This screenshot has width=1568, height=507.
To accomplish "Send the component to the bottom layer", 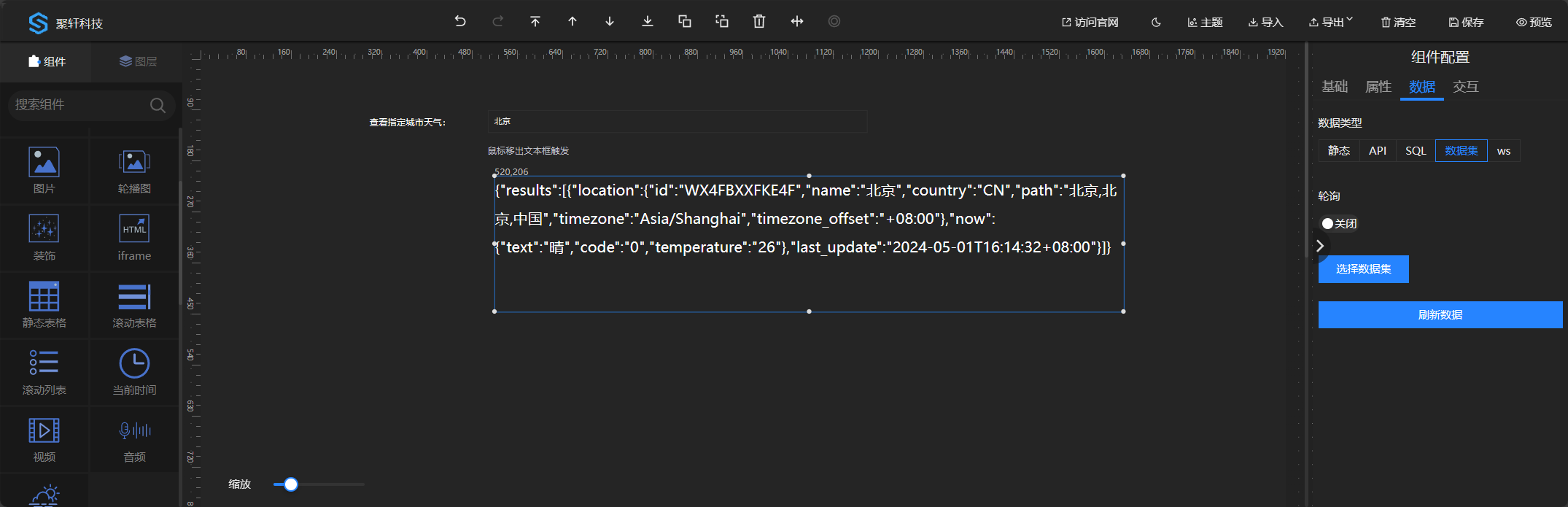I will pyautogui.click(x=648, y=21).
